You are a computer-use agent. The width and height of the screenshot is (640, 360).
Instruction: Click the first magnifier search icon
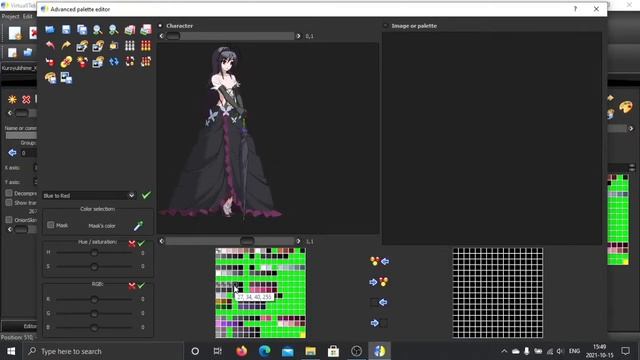[98, 29]
